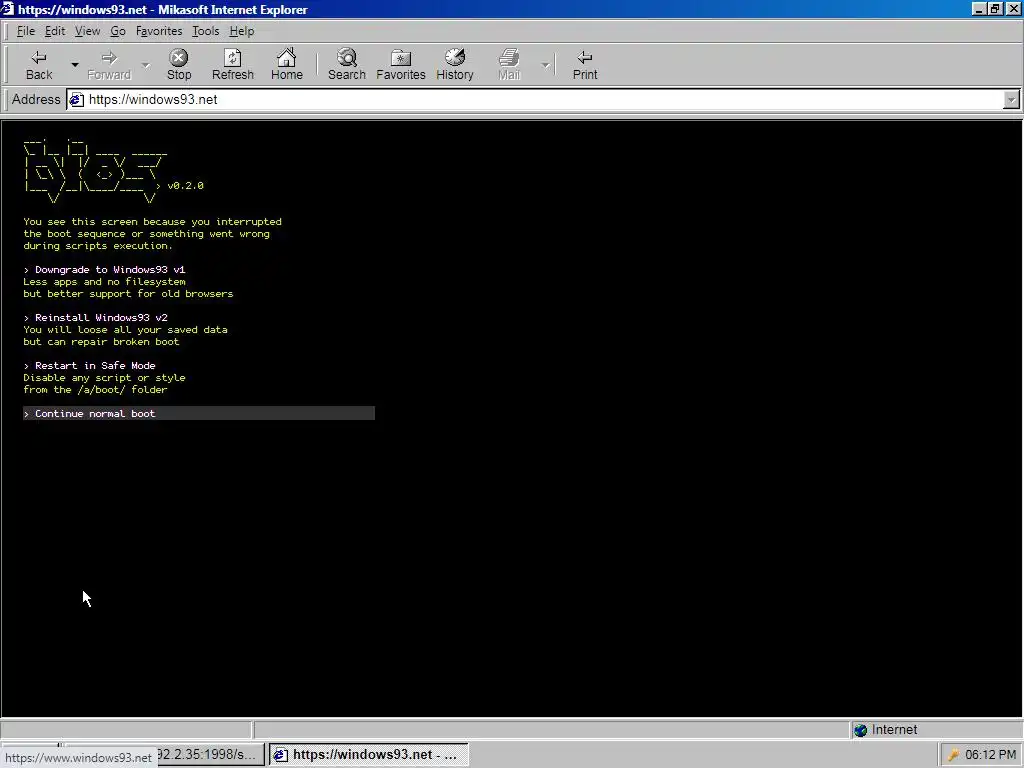Open the Favorites menu in the menu bar
Viewport: 1024px width, 768px height.
click(159, 31)
